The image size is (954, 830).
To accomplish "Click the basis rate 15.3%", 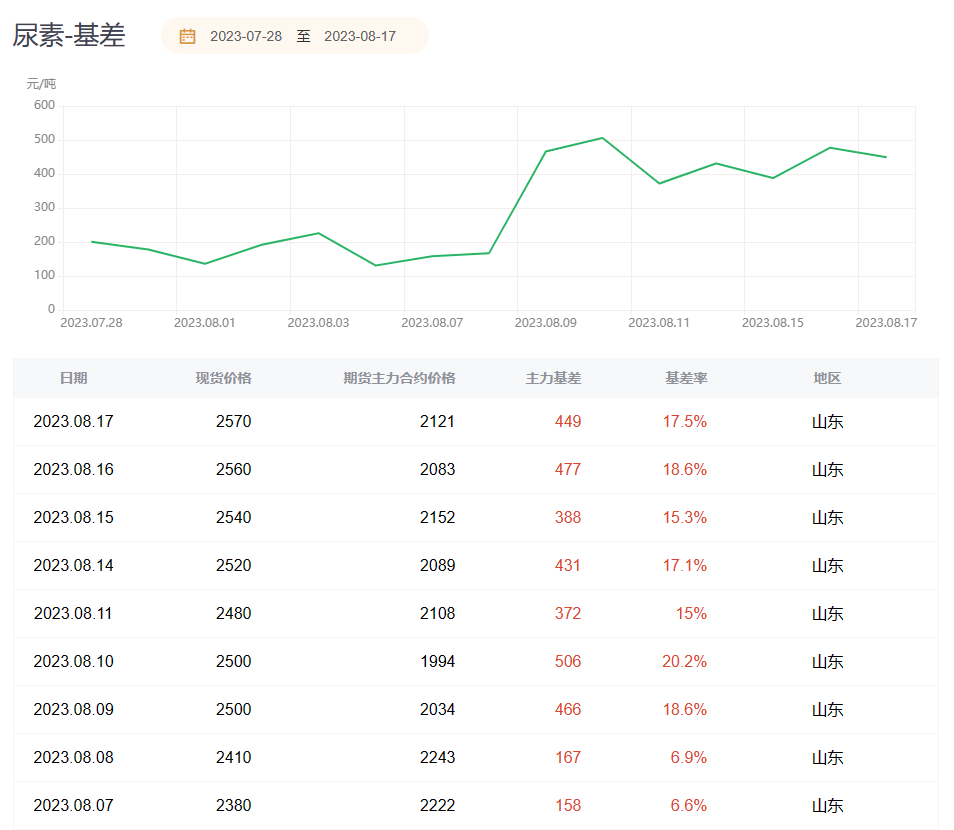I will [x=684, y=517].
